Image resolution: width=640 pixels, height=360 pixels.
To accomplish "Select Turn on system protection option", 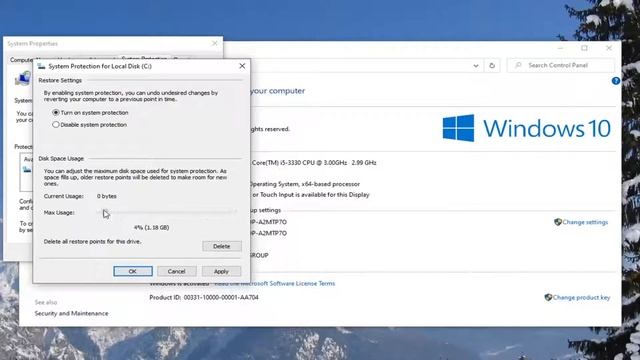I will coord(91,112).
